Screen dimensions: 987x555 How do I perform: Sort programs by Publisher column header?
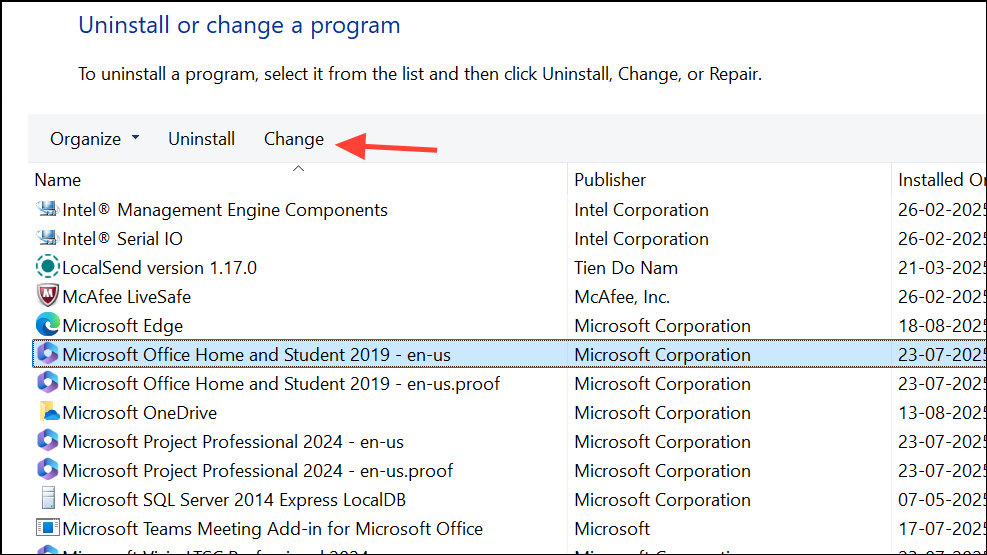click(610, 180)
